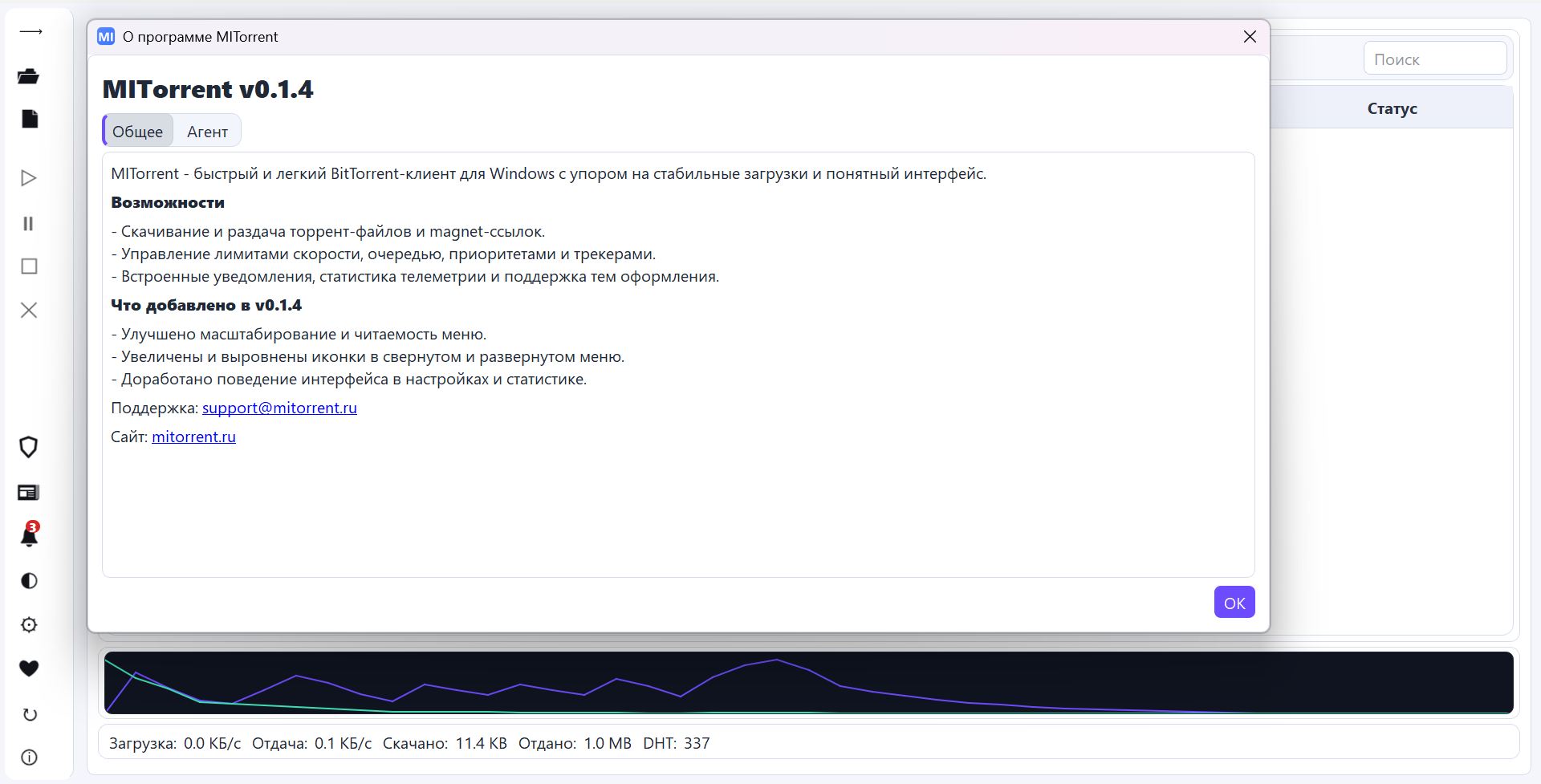Start torrent with play icon
The width and height of the screenshot is (1541, 784).
click(29, 178)
